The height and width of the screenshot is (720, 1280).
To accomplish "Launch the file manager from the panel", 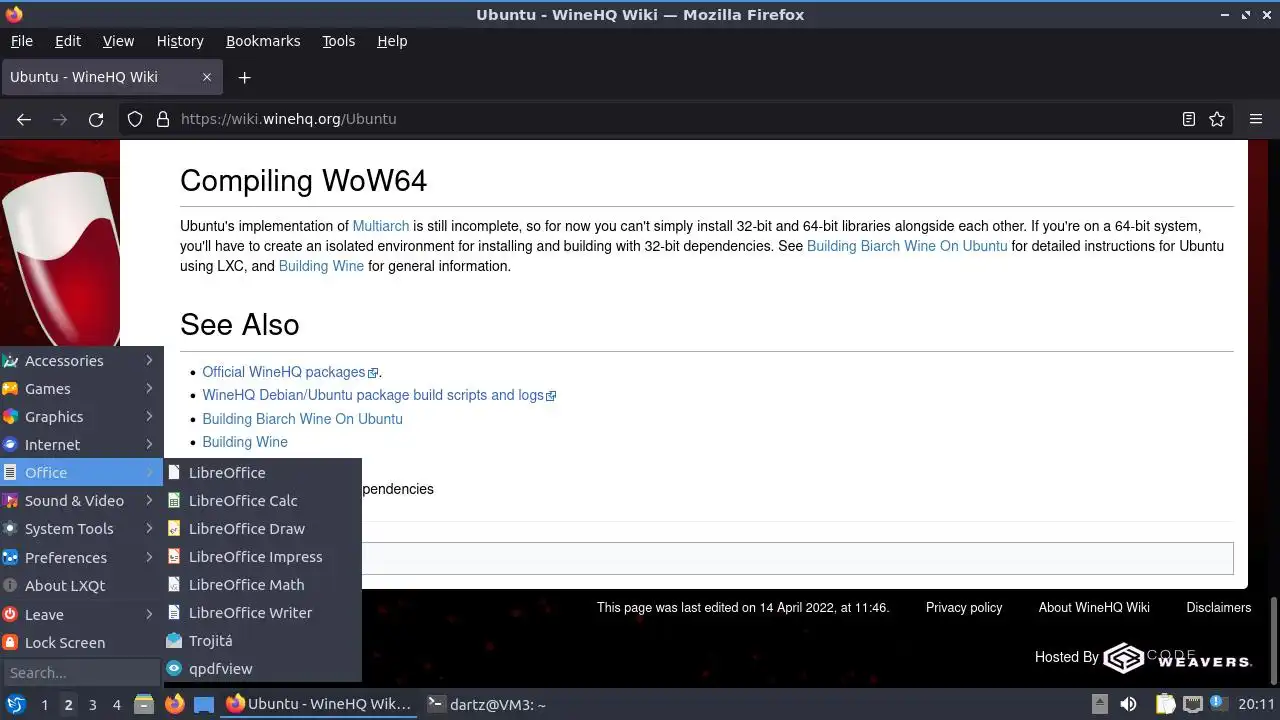I will pyautogui.click(x=144, y=704).
